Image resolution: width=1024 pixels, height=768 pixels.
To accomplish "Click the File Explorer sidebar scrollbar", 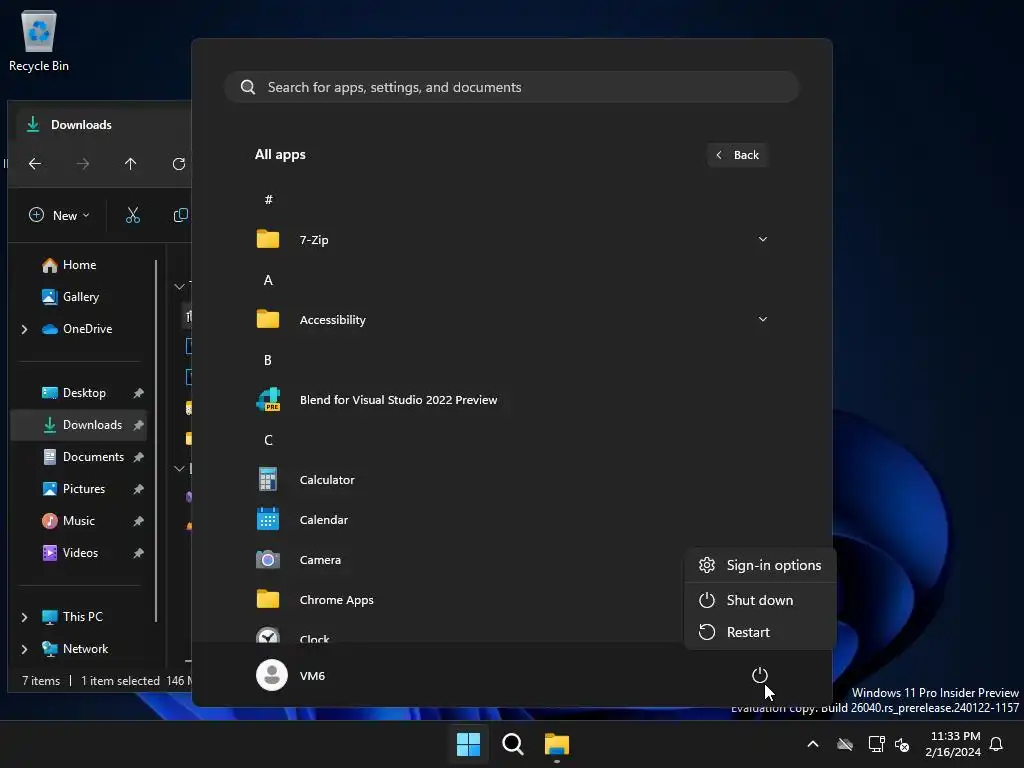I will point(156,441).
